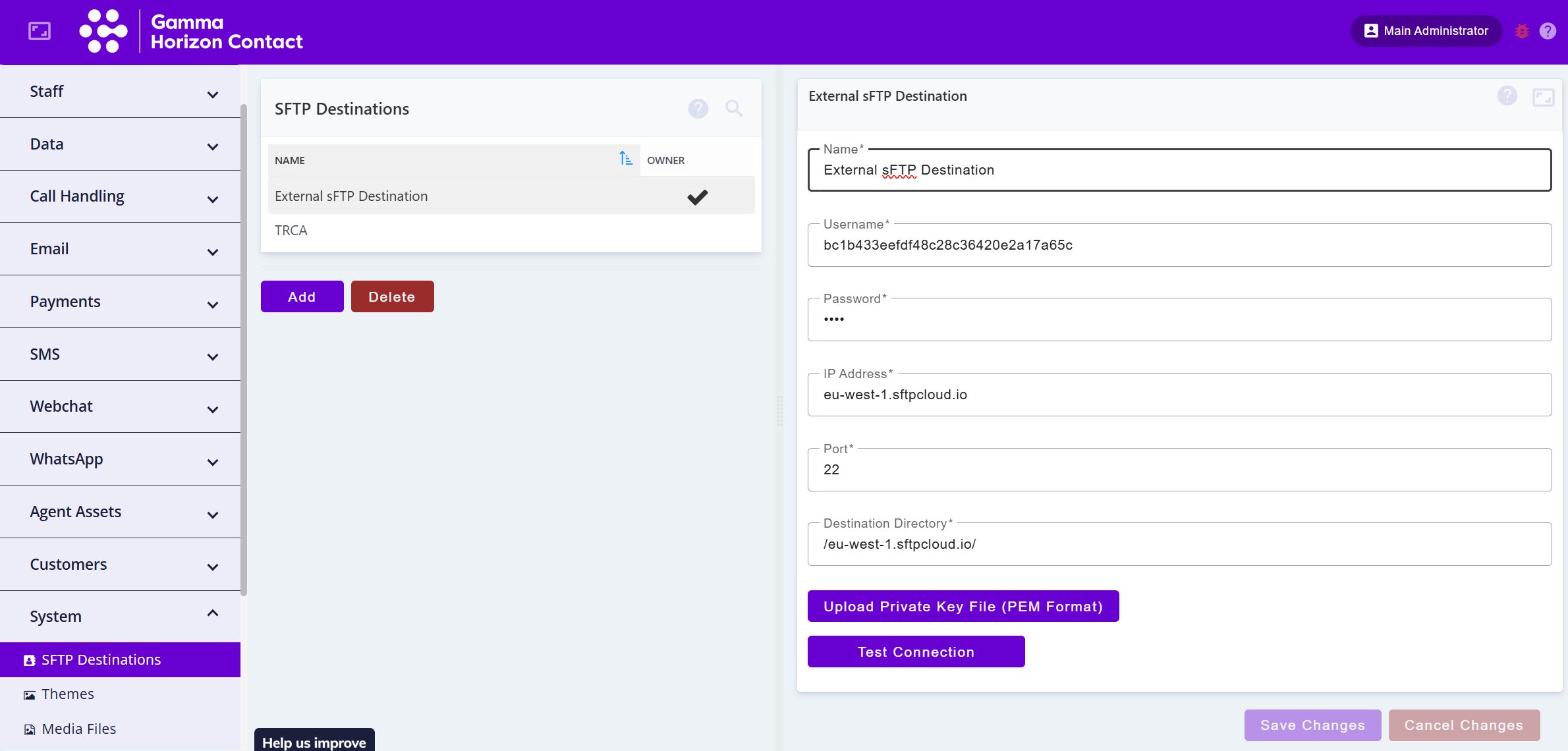The image size is (1568, 751).
Task: Click help icon in External sFTP Destination panel
Action: click(1507, 96)
